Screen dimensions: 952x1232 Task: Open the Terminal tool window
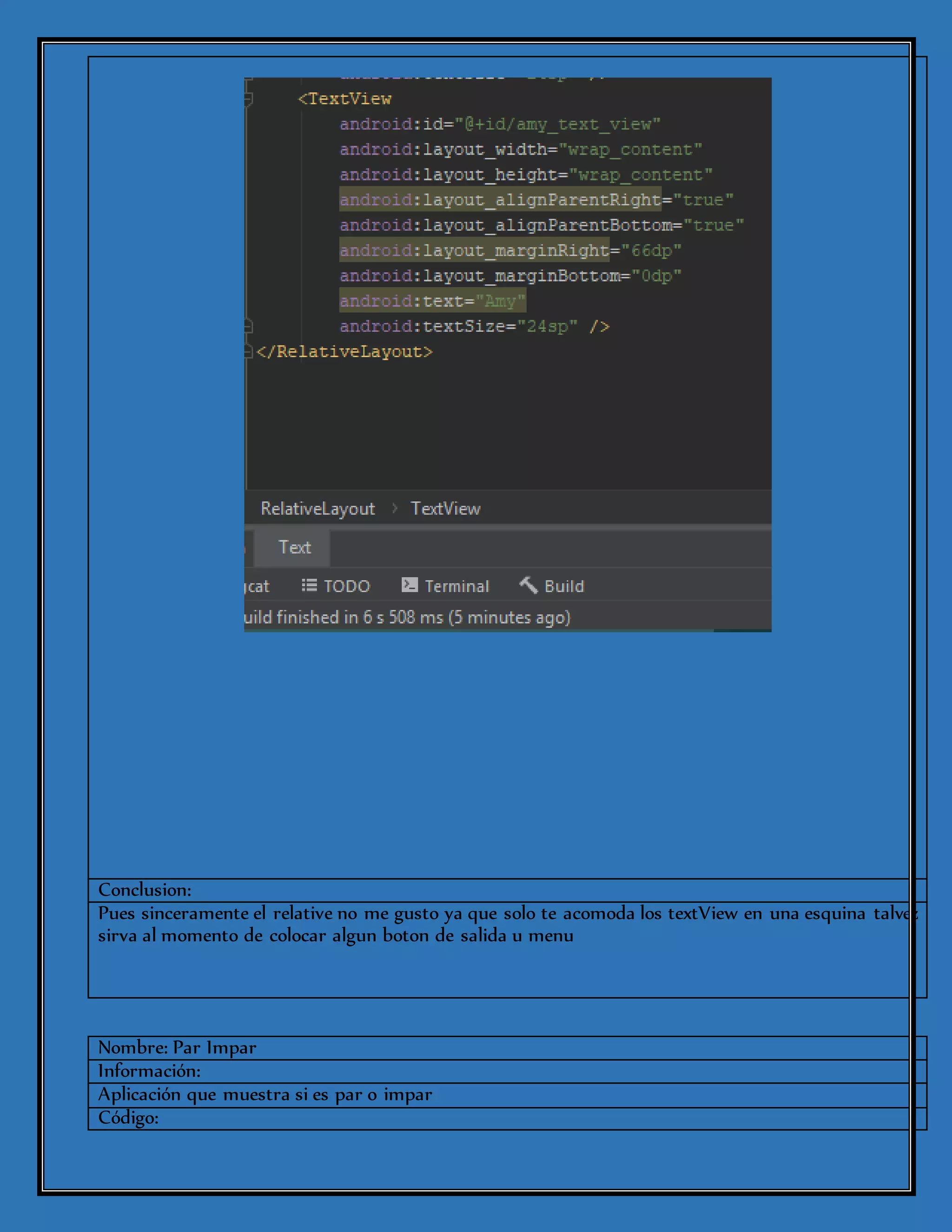445,585
